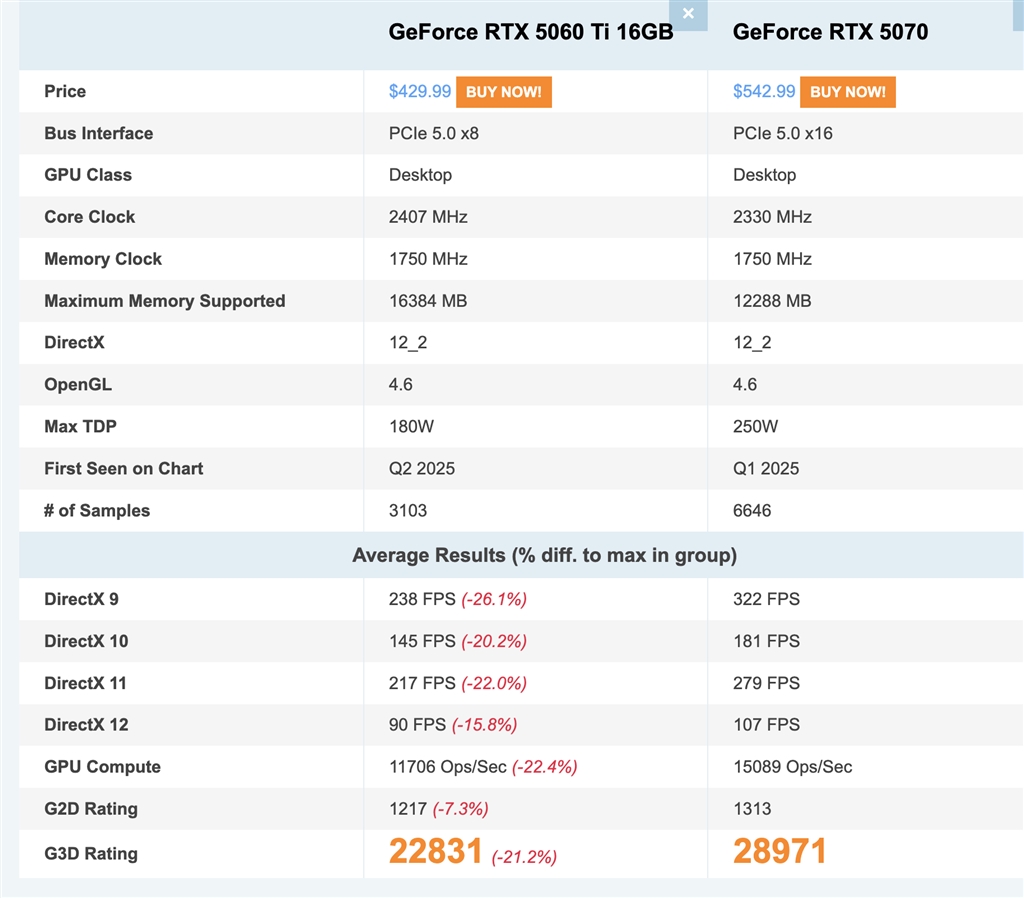Click the First Seen on Chart label
The height and width of the screenshot is (898, 1024).
[x=123, y=469]
